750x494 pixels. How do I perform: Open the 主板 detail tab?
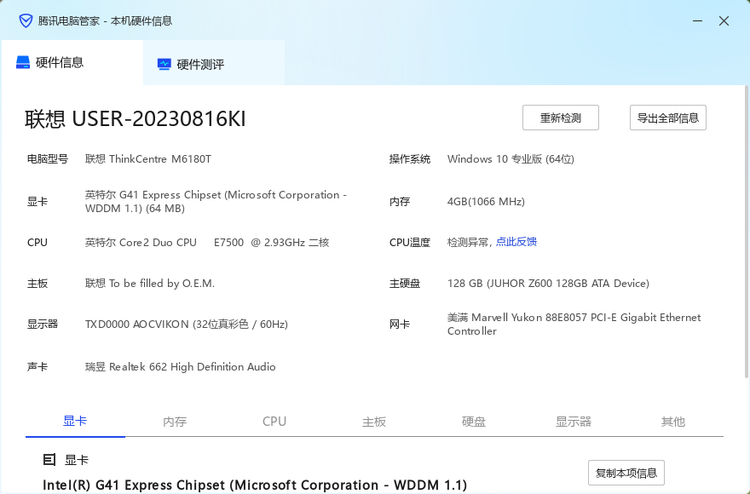coord(374,422)
